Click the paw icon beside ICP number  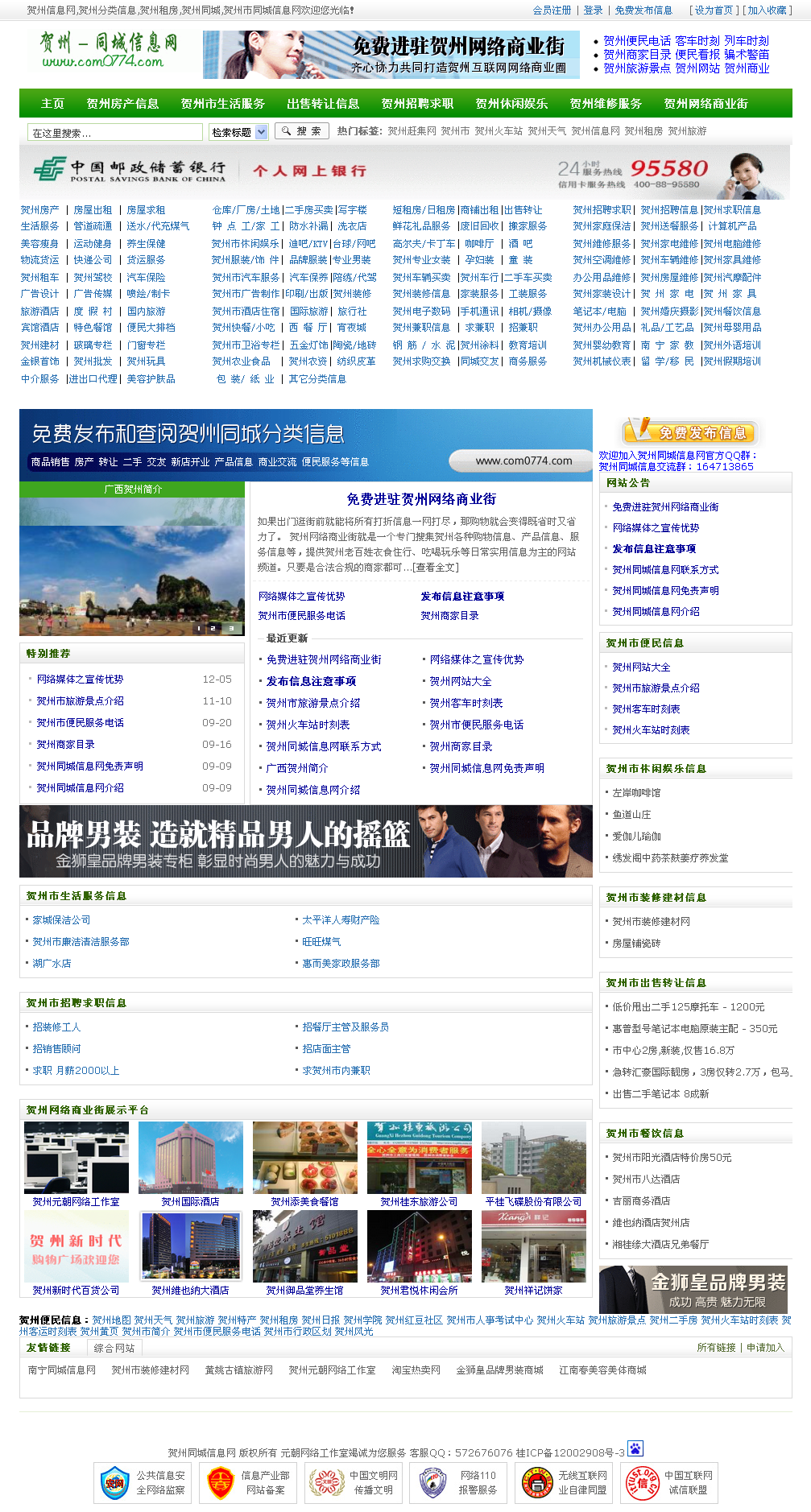[635, 1448]
